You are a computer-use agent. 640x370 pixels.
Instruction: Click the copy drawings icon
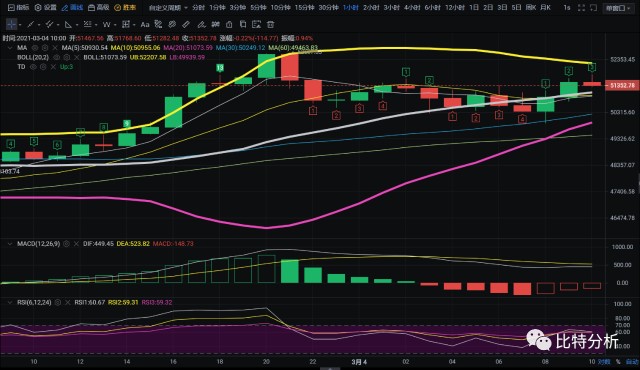pyautogui.click(x=243, y=24)
